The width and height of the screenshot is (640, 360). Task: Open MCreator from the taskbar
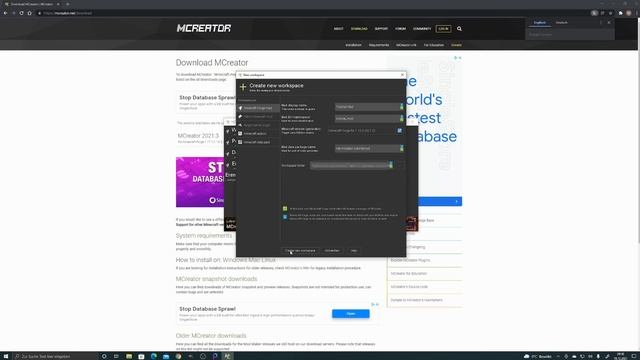(x=227, y=356)
